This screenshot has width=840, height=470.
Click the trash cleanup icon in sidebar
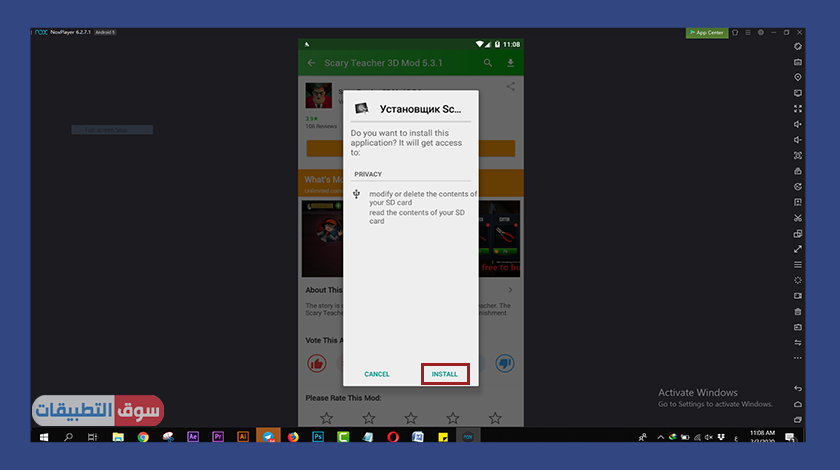point(798,311)
